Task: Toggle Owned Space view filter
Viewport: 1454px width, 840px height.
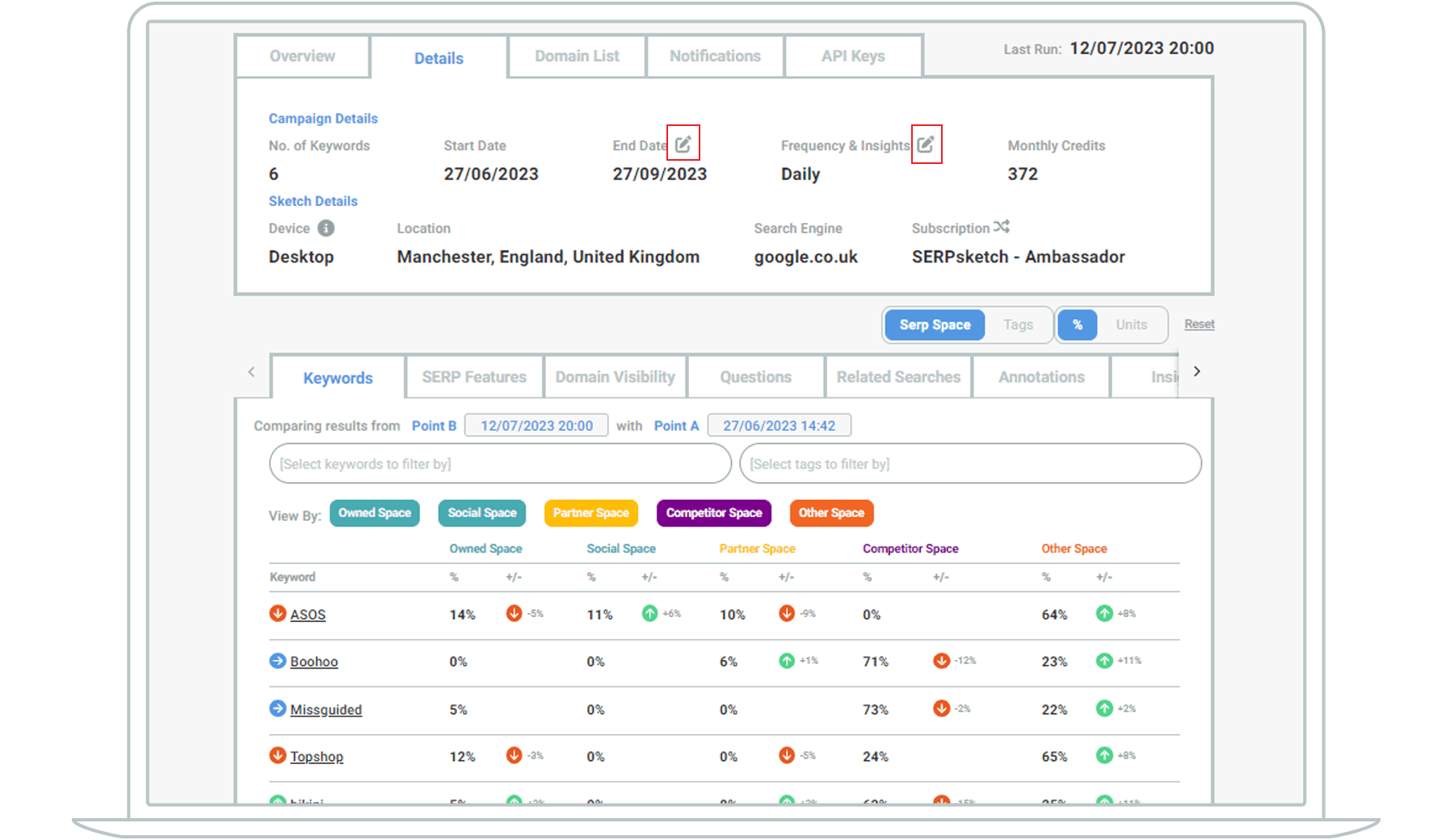Action: [375, 513]
